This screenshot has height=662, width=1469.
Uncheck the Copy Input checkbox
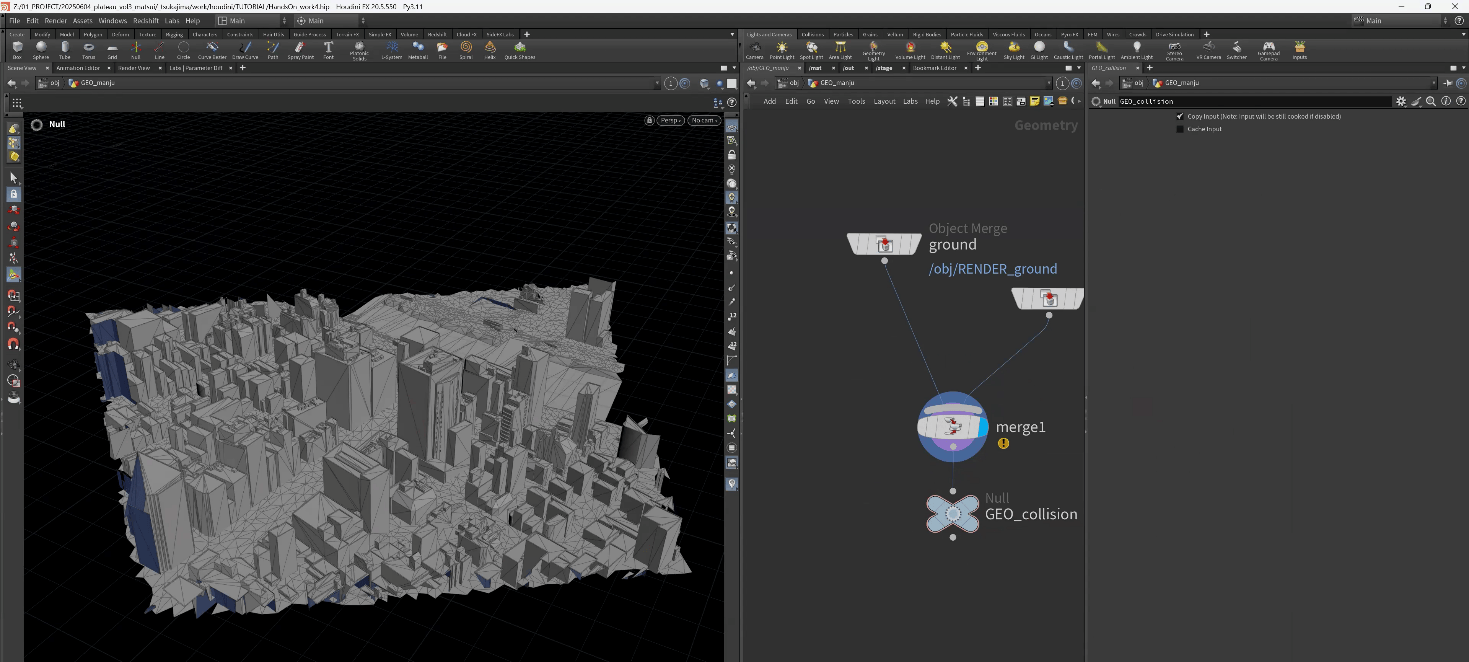click(x=1180, y=116)
